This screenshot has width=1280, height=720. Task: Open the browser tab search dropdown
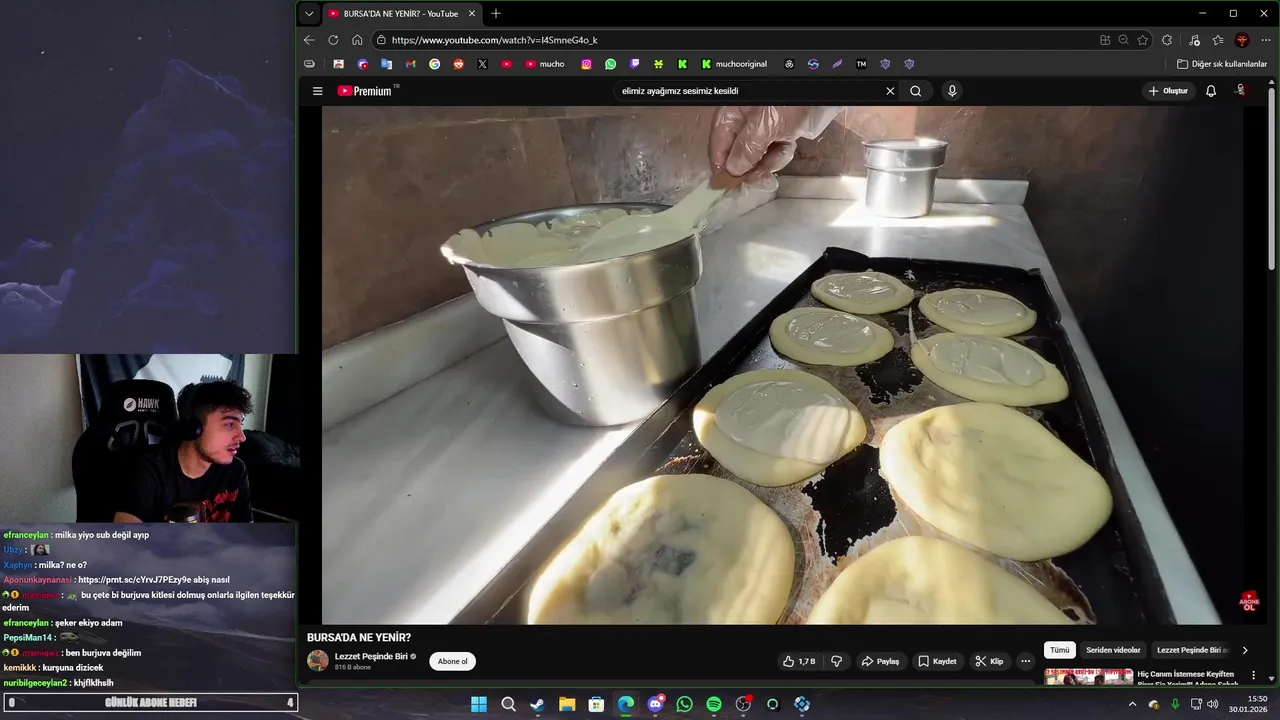(x=310, y=14)
